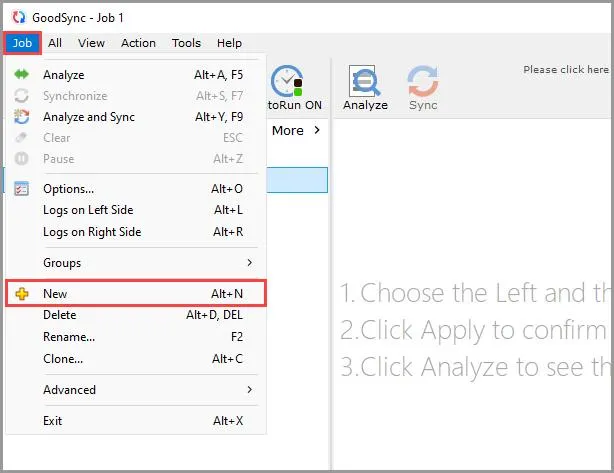Click the Options checklist icon
The image size is (614, 473).
21,189
